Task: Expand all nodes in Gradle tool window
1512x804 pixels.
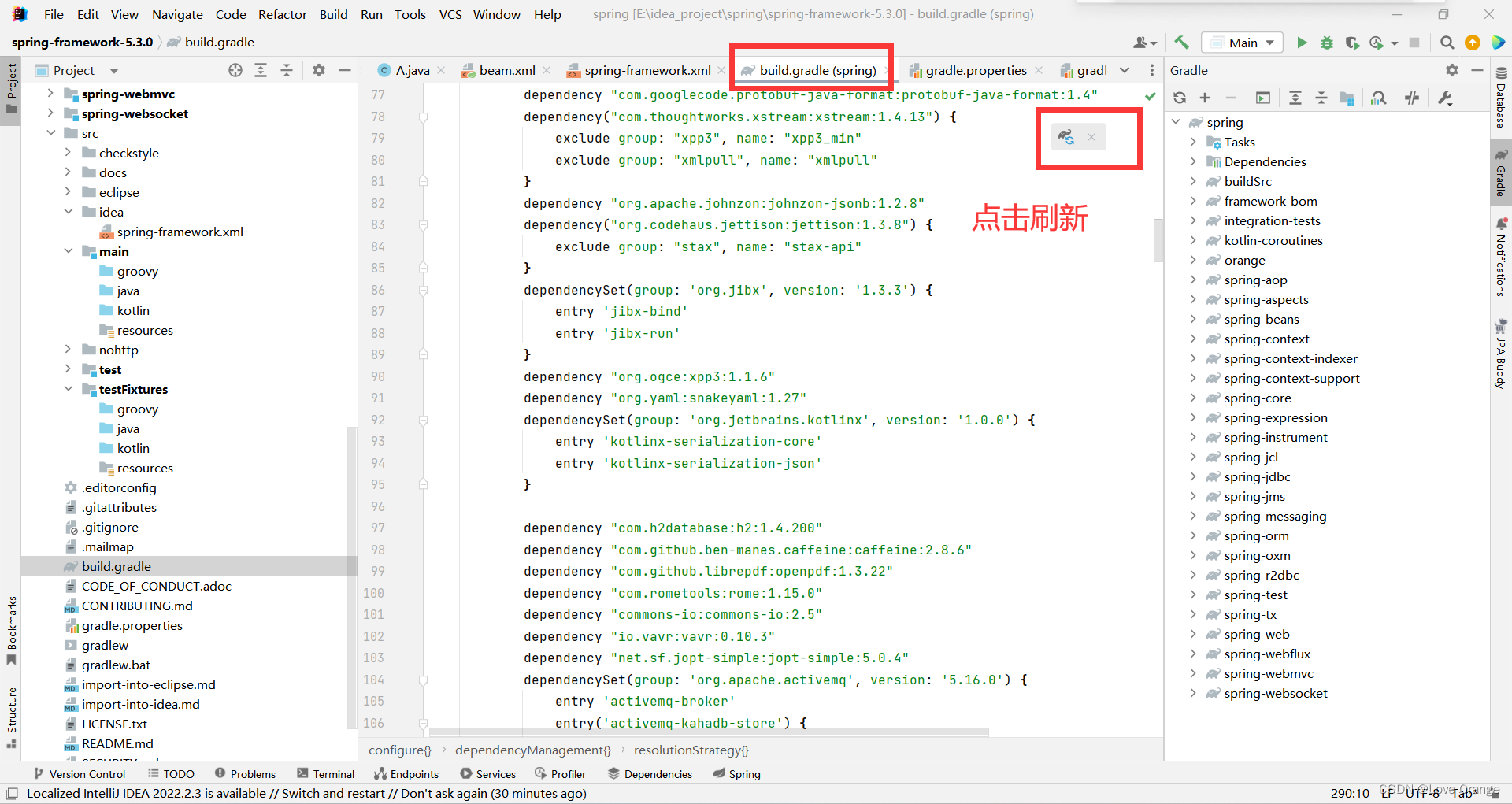Action: (1295, 98)
